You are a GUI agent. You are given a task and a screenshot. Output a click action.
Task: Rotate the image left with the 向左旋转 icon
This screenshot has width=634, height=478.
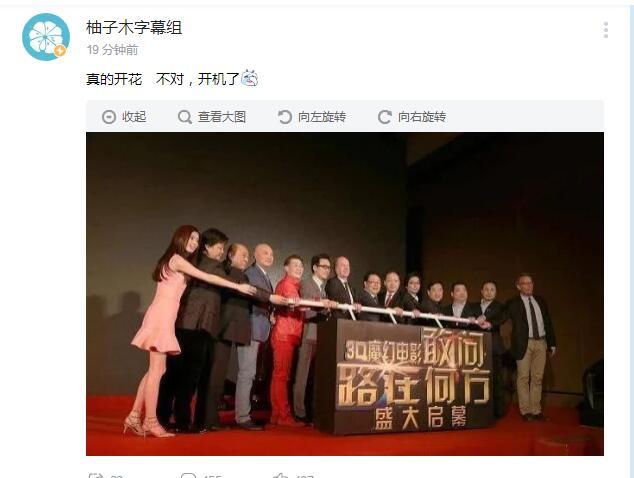(x=285, y=117)
